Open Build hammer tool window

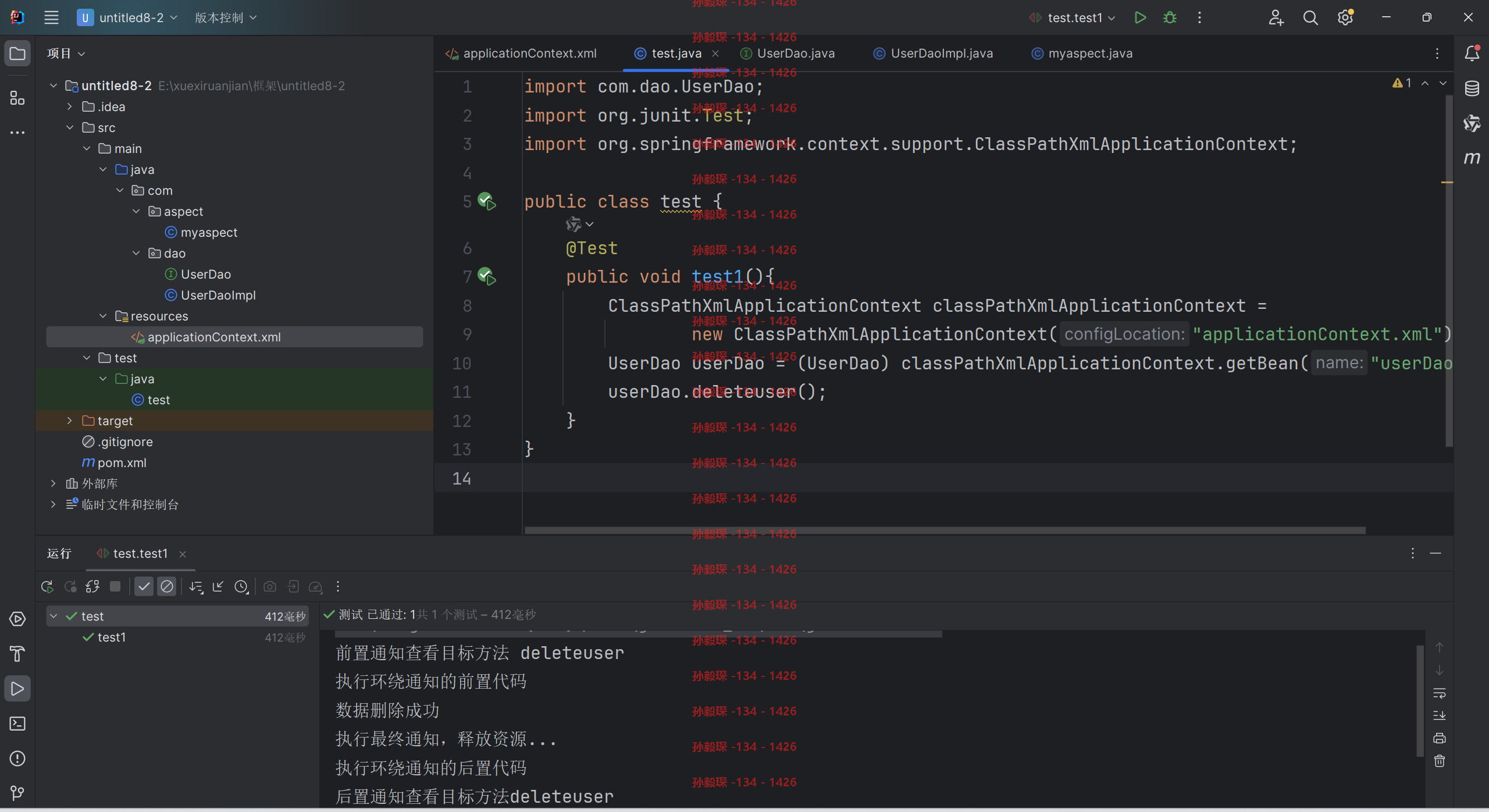pyautogui.click(x=17, y=654)
